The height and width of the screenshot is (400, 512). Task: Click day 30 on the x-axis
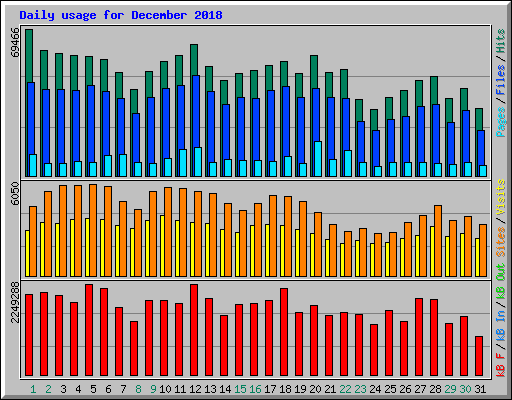coord(465,389)
